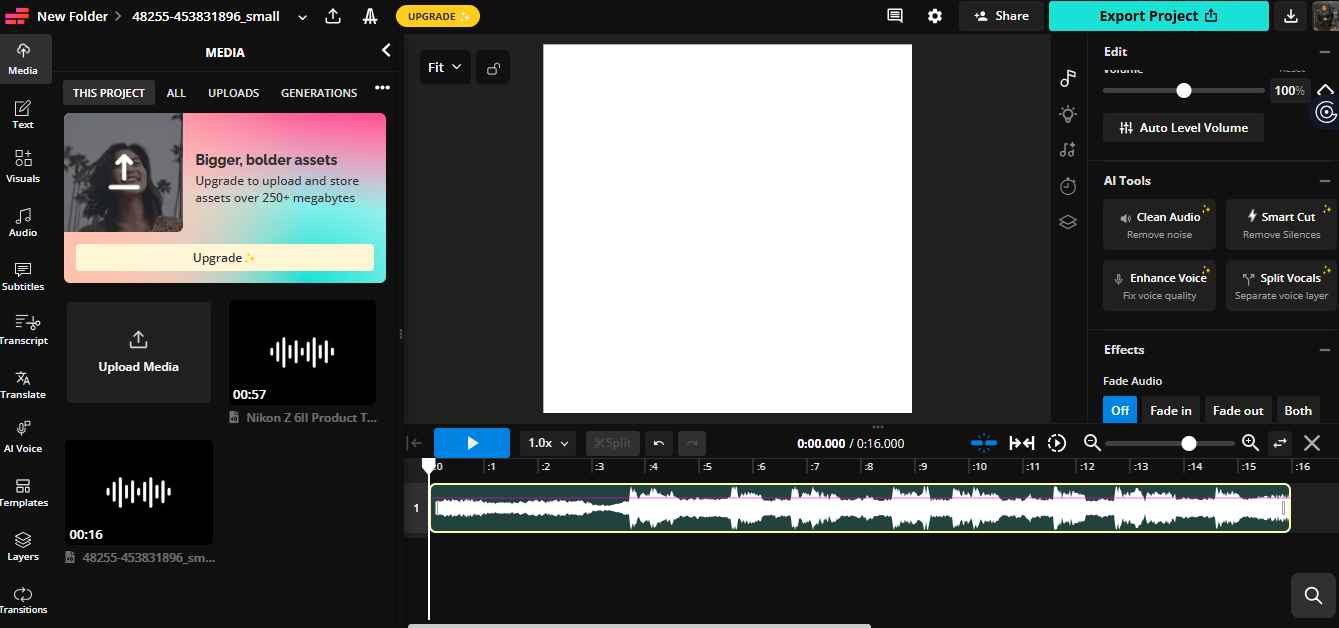Click the Auto Level Volume button

pos(1183,128)
